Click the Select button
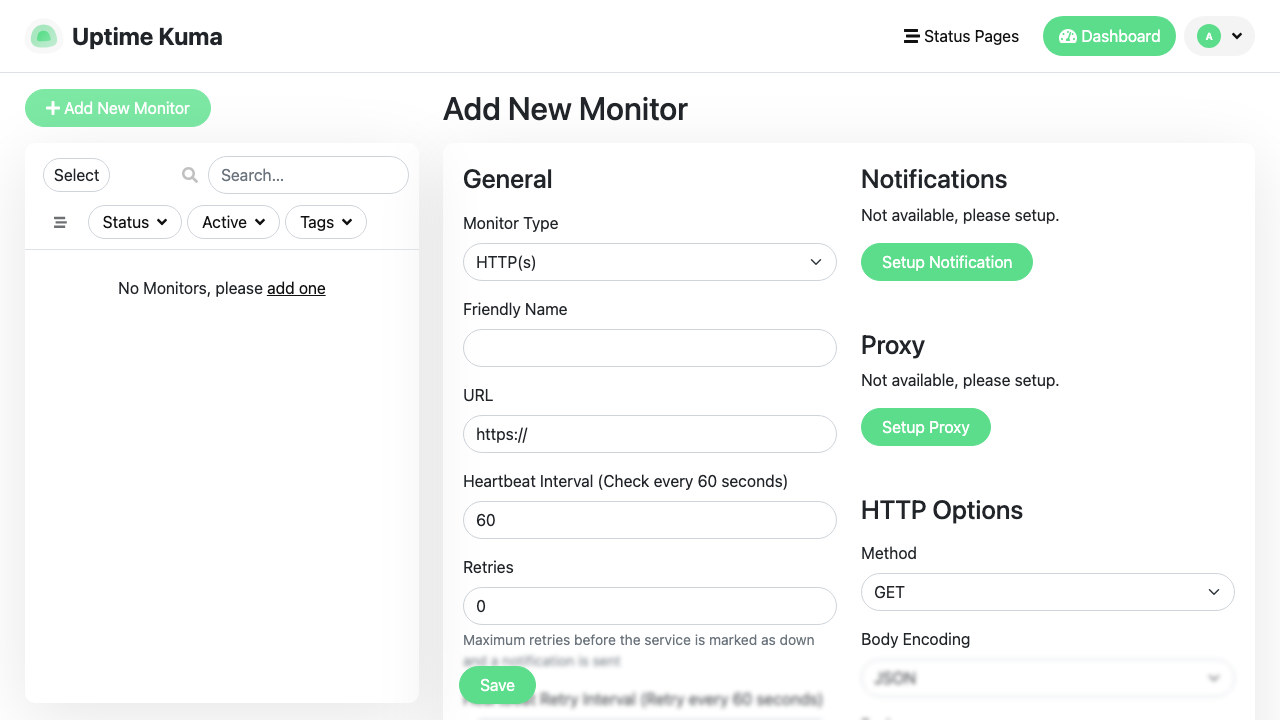 point(76,175)
